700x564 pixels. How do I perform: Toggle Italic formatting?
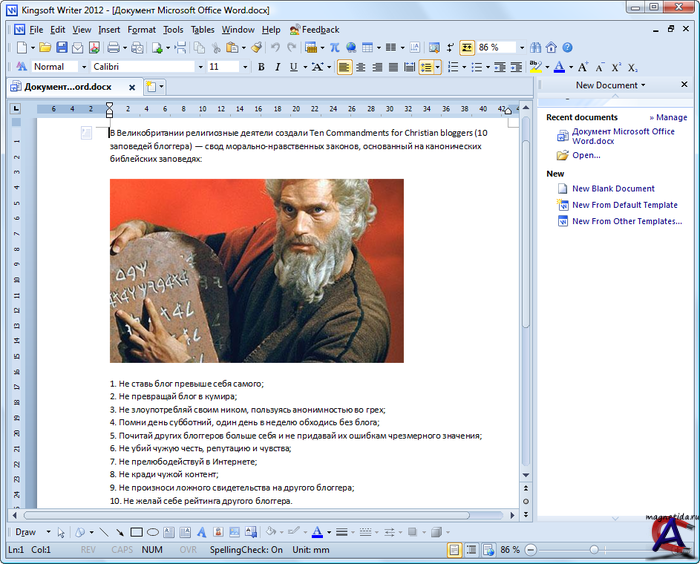(x=277, y=67)
